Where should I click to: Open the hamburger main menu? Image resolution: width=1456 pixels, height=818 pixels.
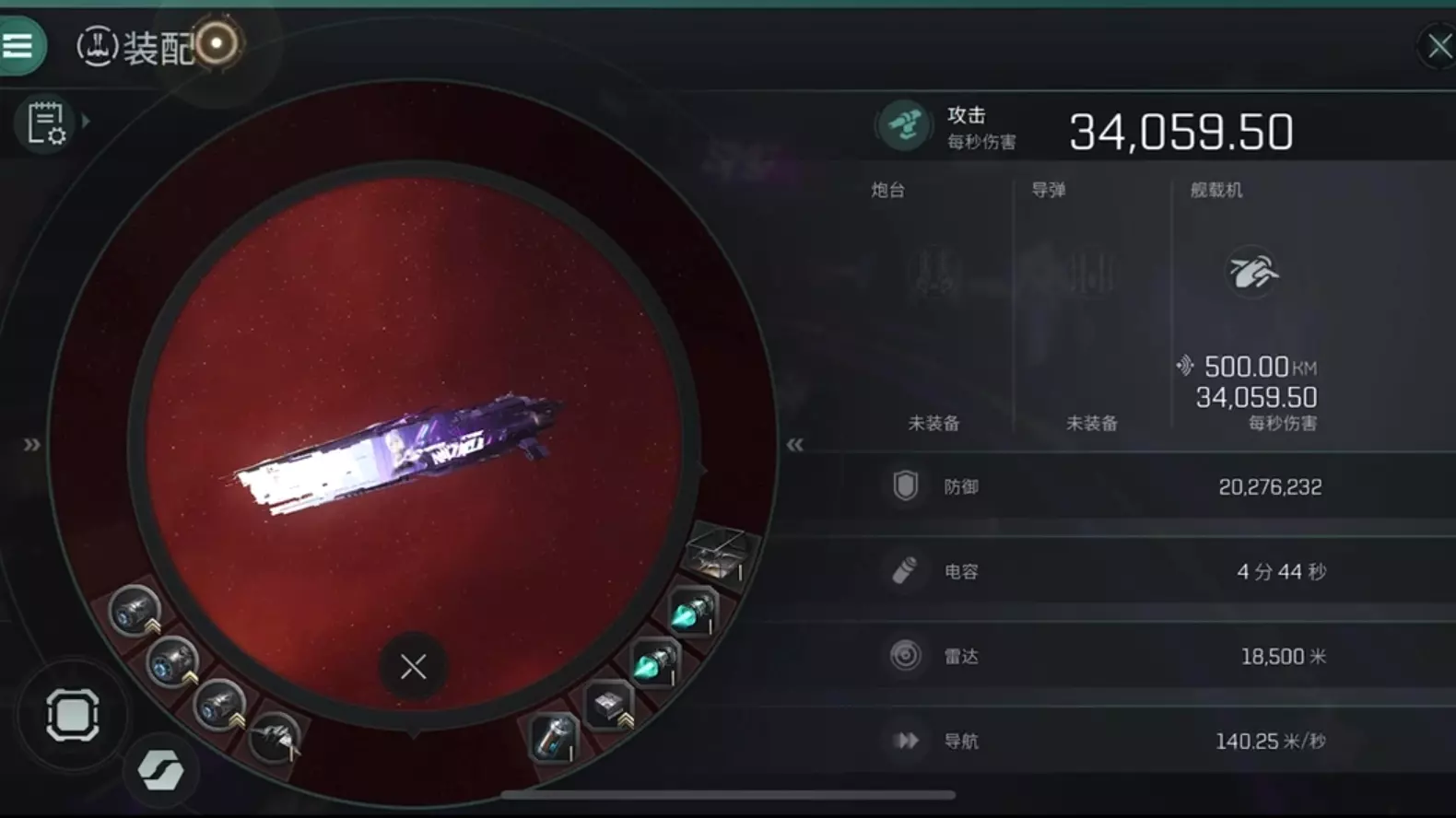[18, 45]
